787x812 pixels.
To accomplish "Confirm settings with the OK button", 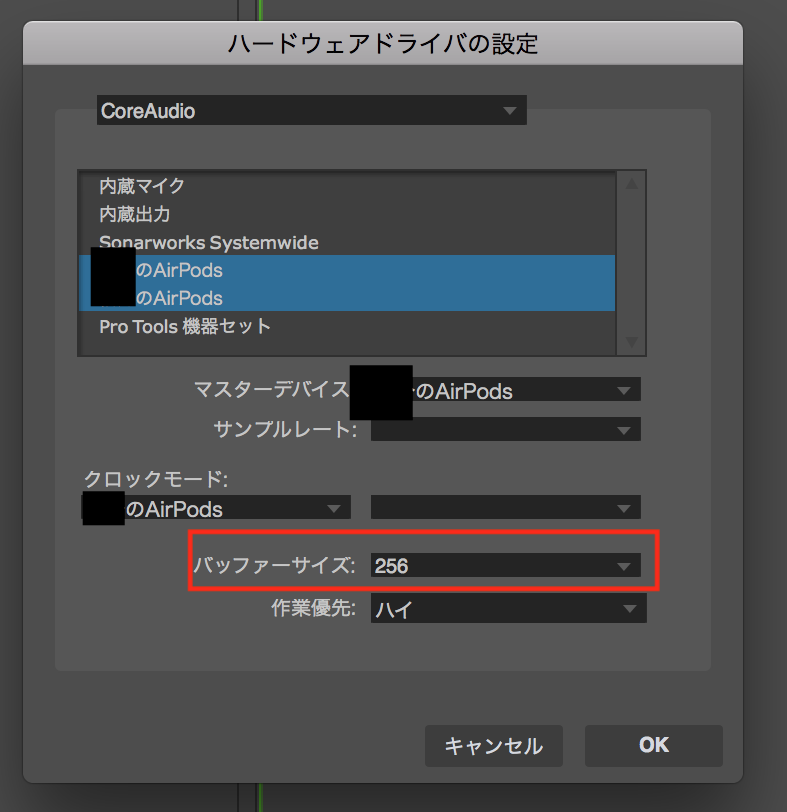I will point(653,745).
